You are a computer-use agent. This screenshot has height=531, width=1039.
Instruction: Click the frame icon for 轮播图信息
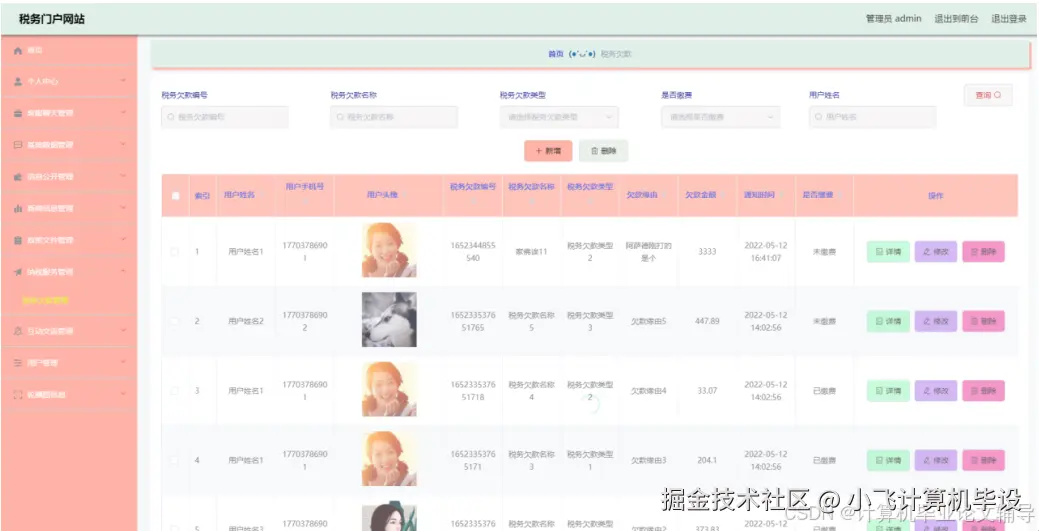click(x=18, y=394)
